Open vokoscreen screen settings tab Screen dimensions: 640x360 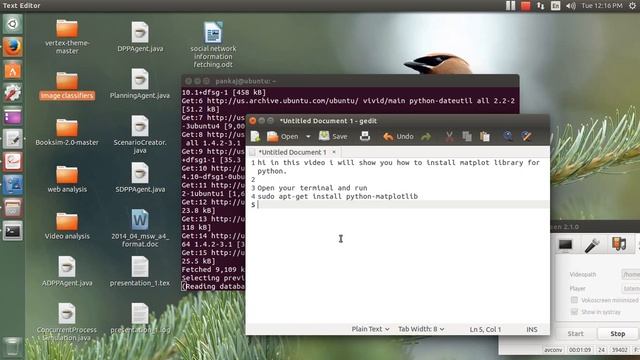tap(565, 244)
